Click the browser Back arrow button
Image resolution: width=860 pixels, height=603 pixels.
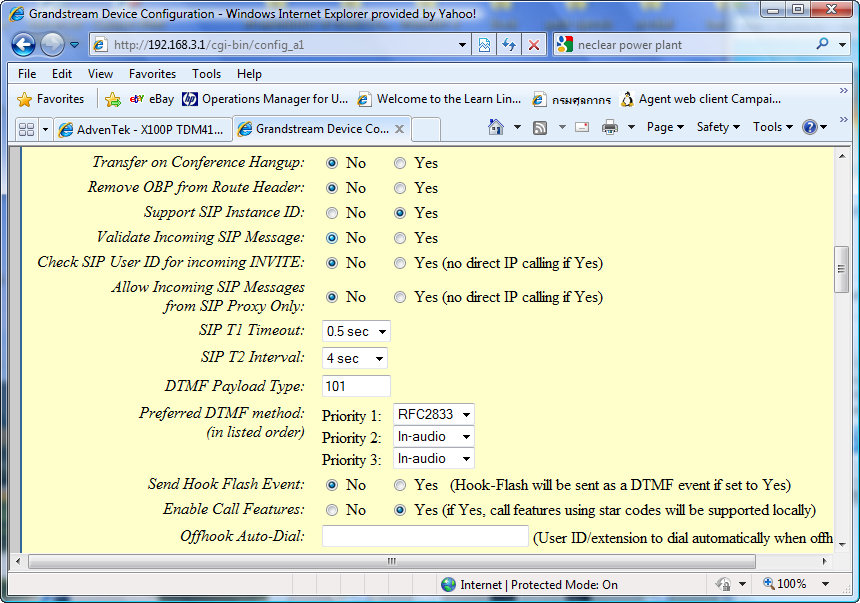pyautogui.click(x=24, y=44)
